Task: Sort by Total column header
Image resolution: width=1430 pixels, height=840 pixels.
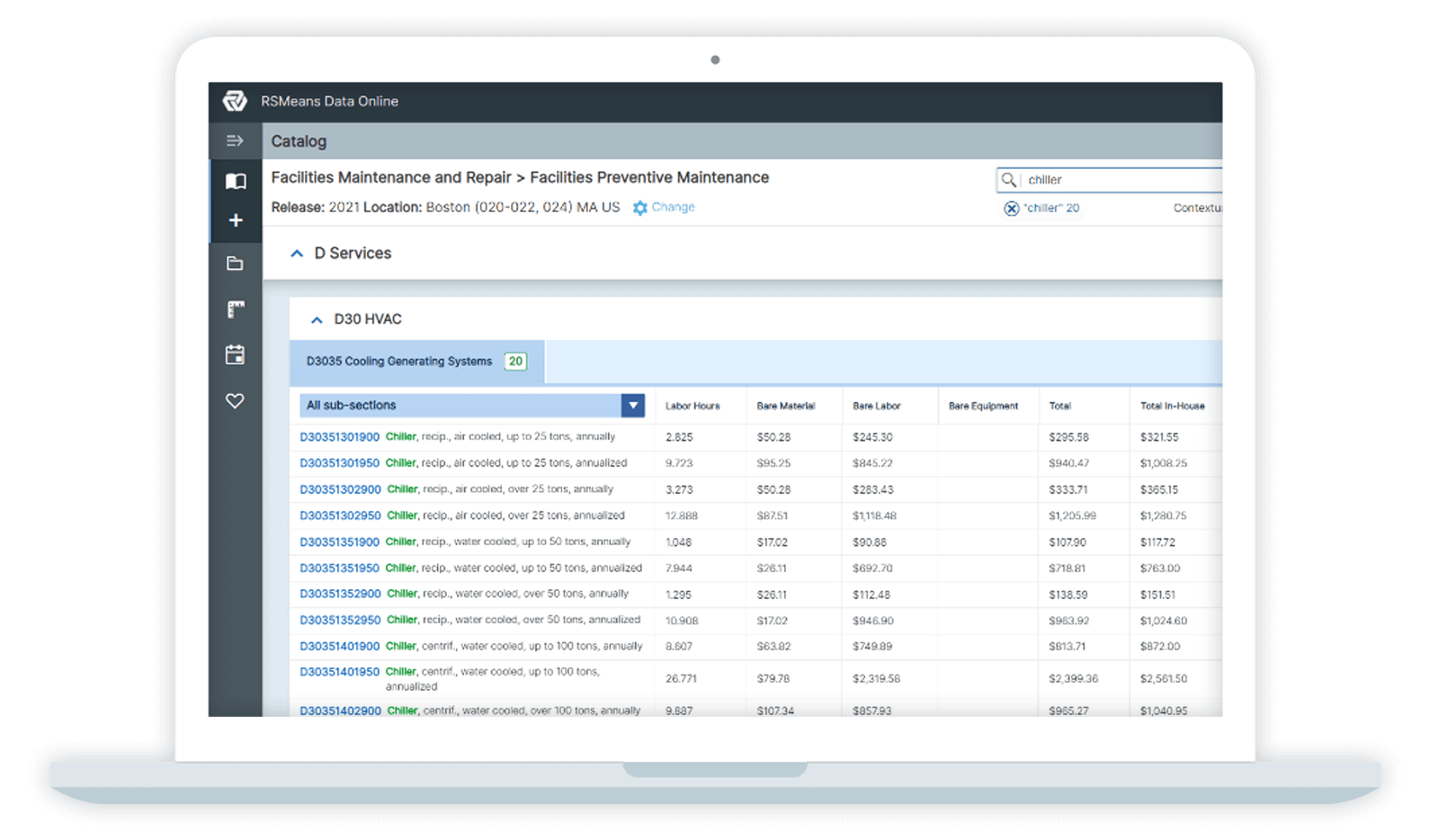Action: (1059, 406)
